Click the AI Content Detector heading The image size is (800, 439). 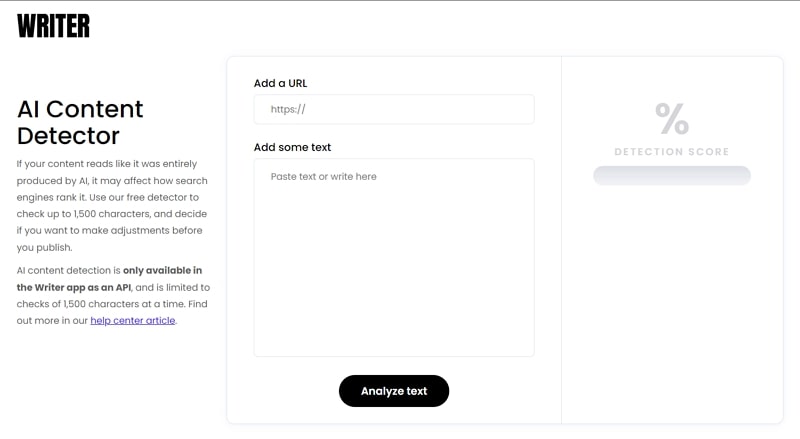click(x=80, y=123)
